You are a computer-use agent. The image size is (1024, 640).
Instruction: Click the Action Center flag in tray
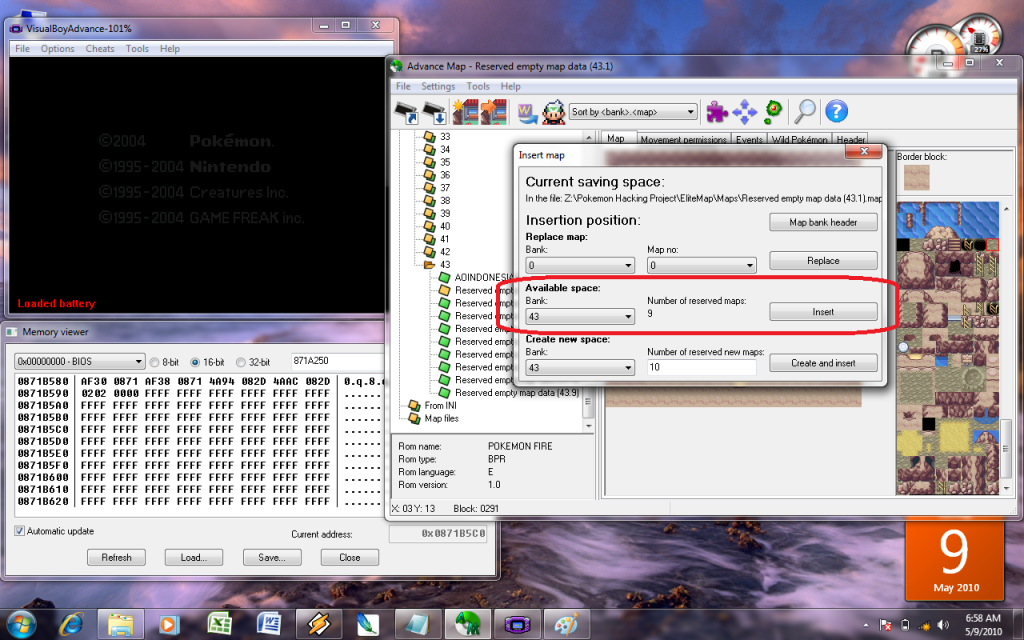tap(885, 625)
